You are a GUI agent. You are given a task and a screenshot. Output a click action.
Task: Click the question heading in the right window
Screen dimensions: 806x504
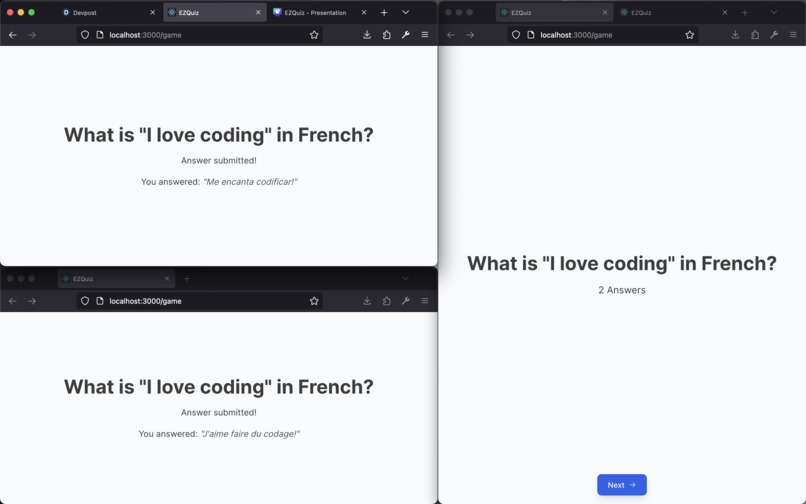pos(622,263)
